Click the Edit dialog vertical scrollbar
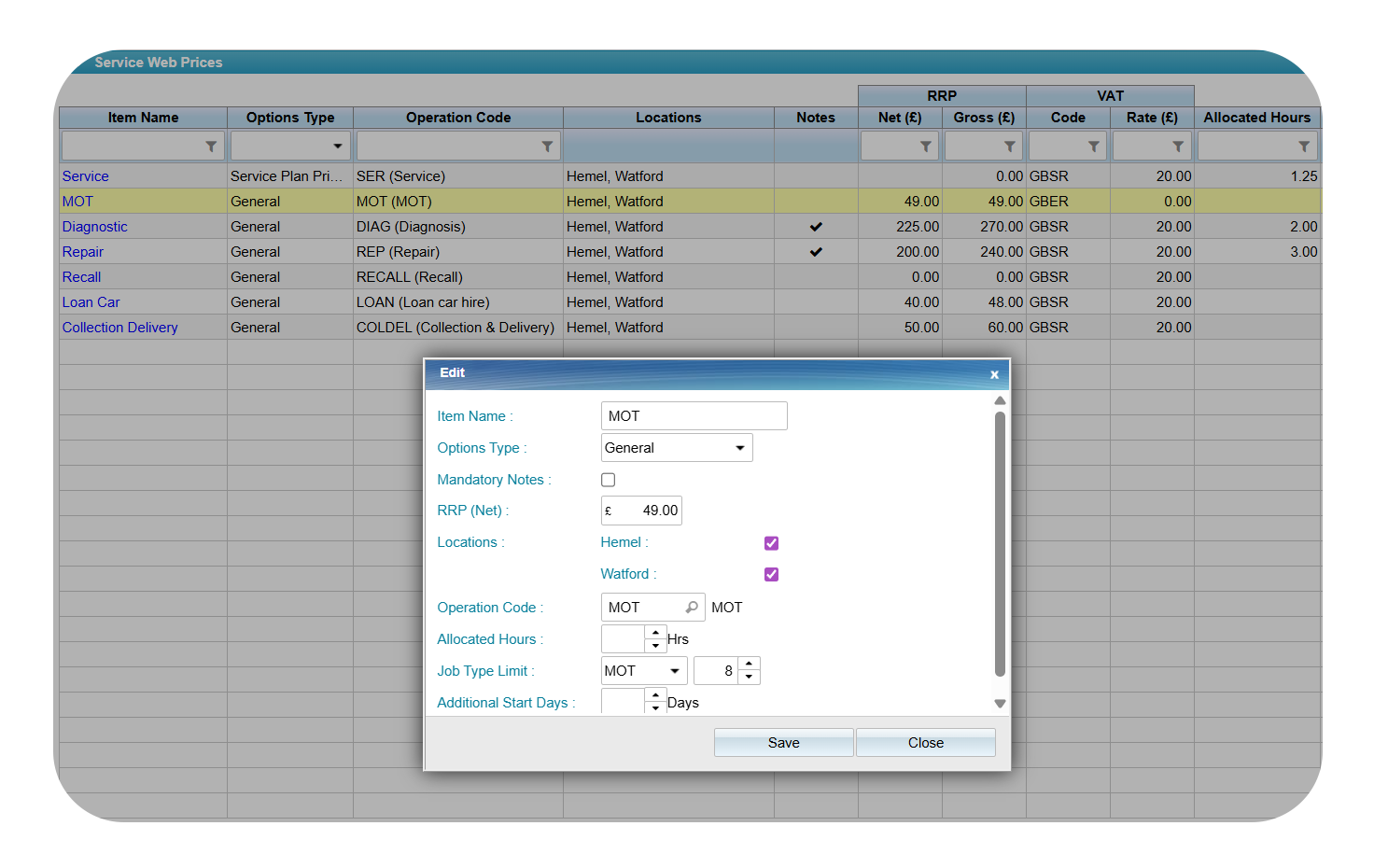1374x868 pixels. [1000, 543]
